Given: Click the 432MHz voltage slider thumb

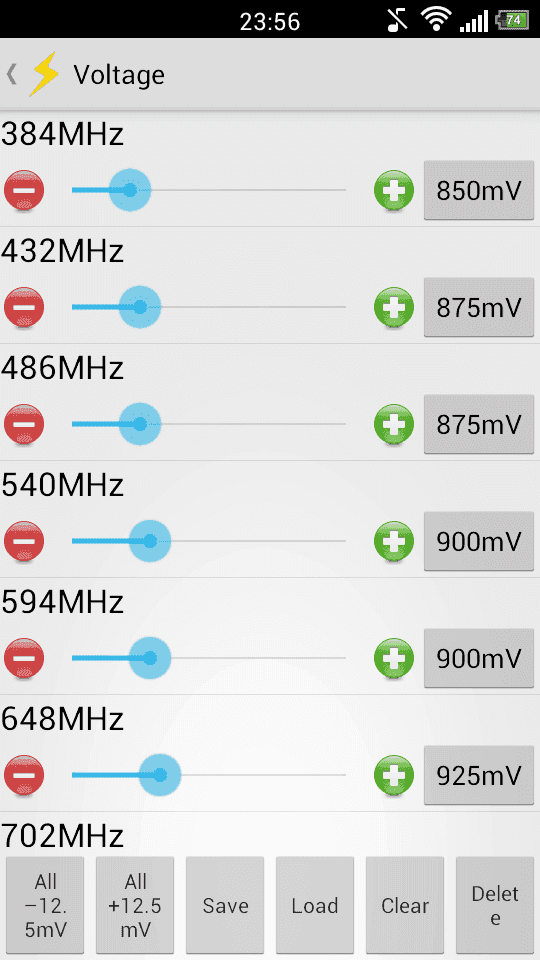Looking at the screenshot, I should [140, 307].
